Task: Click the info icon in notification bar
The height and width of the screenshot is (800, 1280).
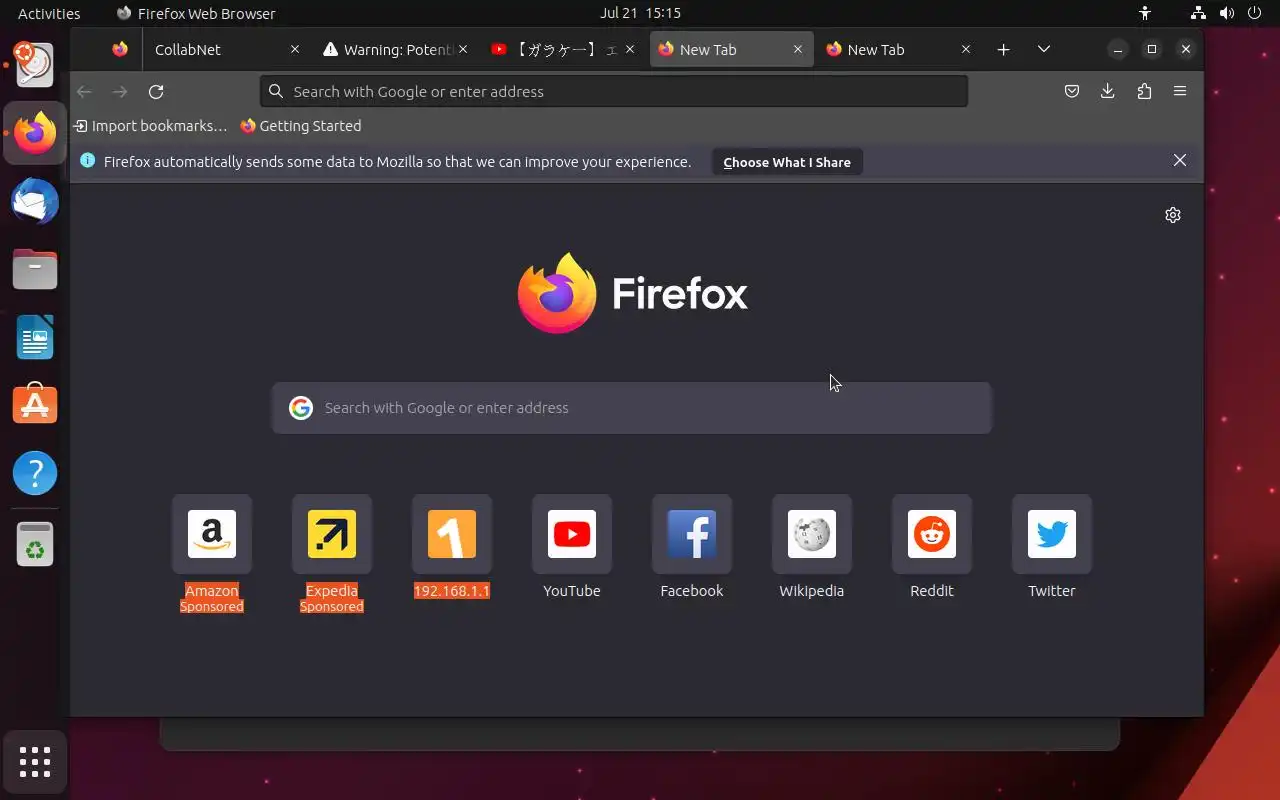Action: (x=87, y=161)
